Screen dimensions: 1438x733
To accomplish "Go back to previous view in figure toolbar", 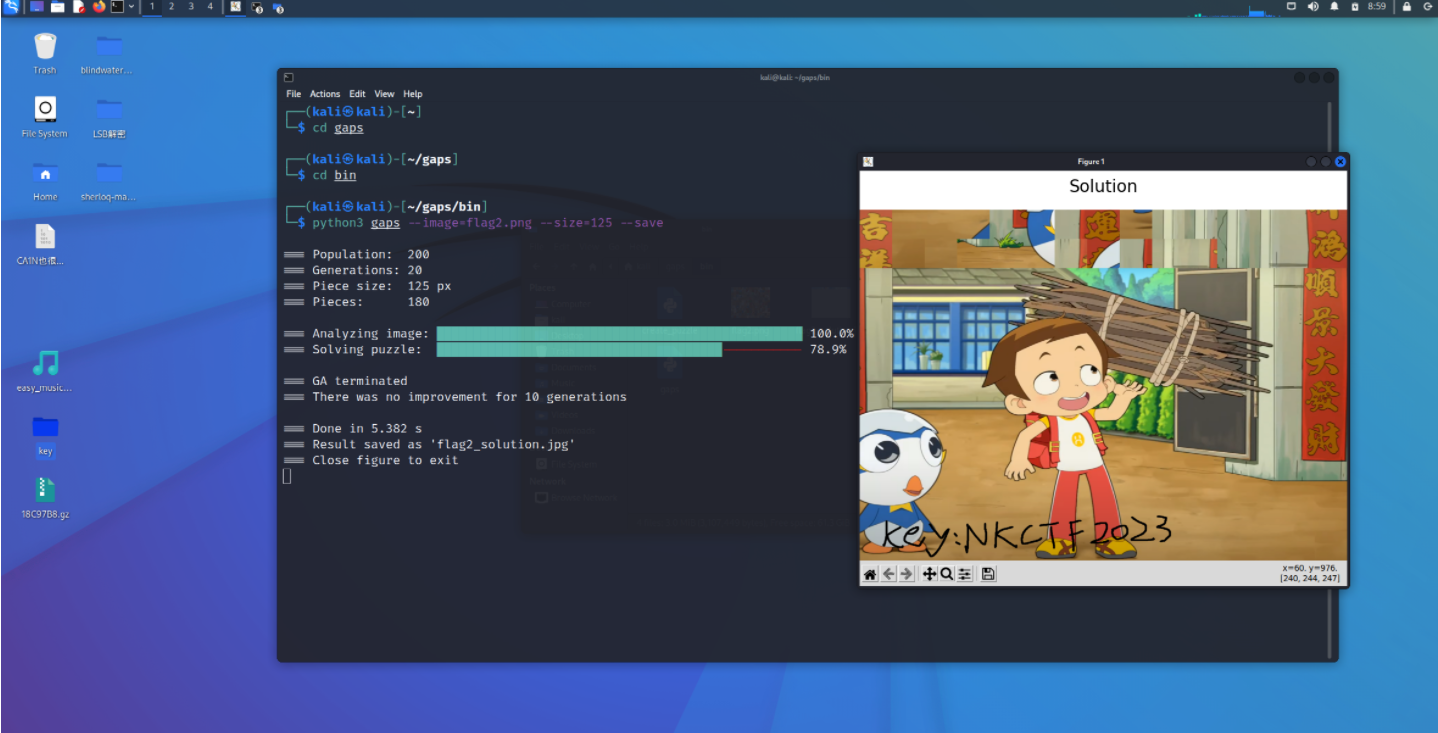I will coord(888,574).
